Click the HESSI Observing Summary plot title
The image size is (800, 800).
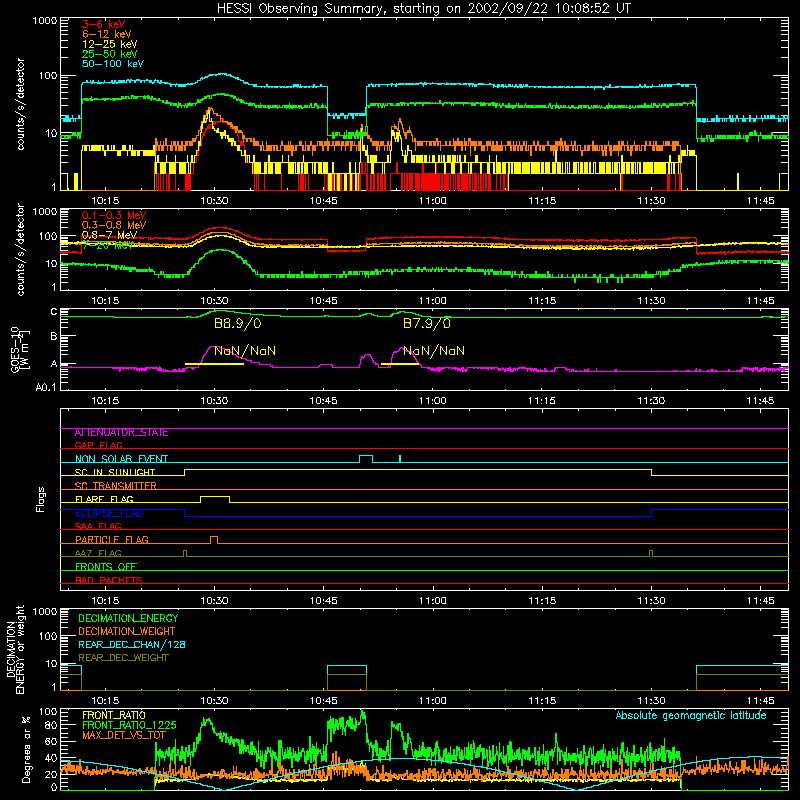click(423, 9)
